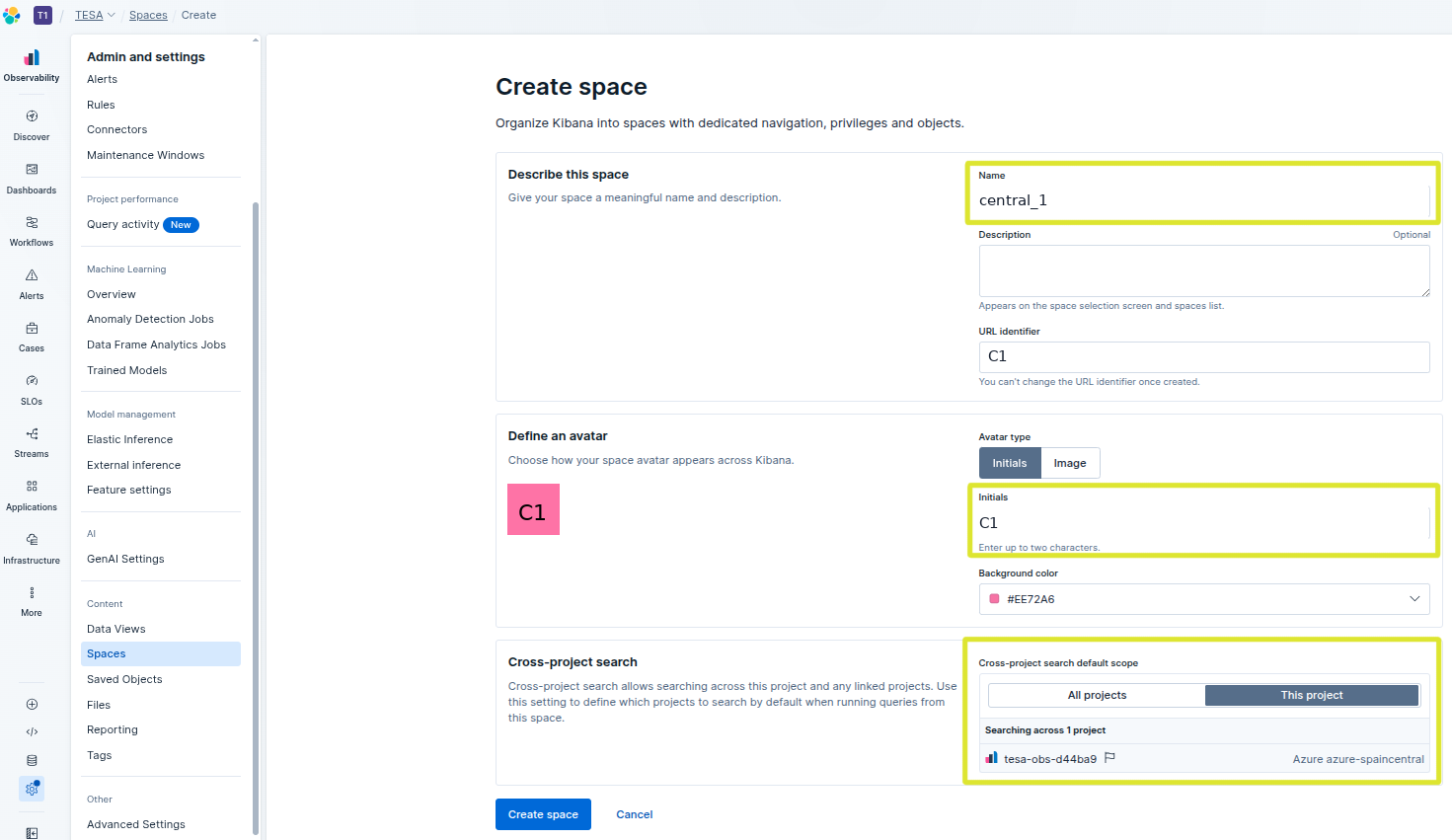Viewport: 1452px width, 840px height.
Task: Click the Cancel link
Action: [x=635, y=814]
